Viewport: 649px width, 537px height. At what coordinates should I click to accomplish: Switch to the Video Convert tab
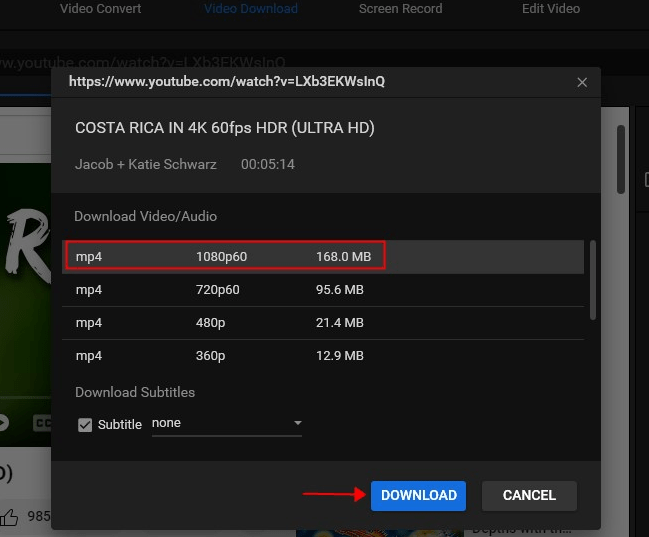(x=100, y=9)
